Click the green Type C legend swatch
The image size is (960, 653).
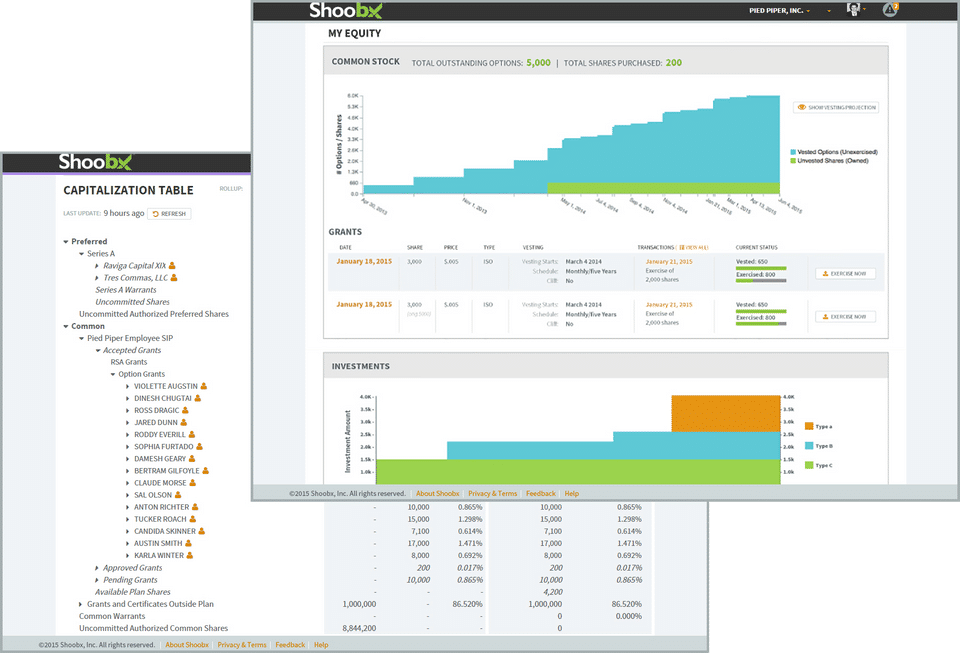click(809, 465)
